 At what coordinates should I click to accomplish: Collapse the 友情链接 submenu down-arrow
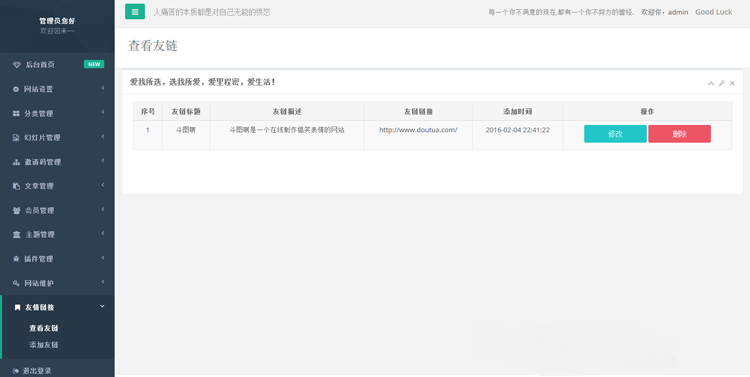(x=102, y=306)
